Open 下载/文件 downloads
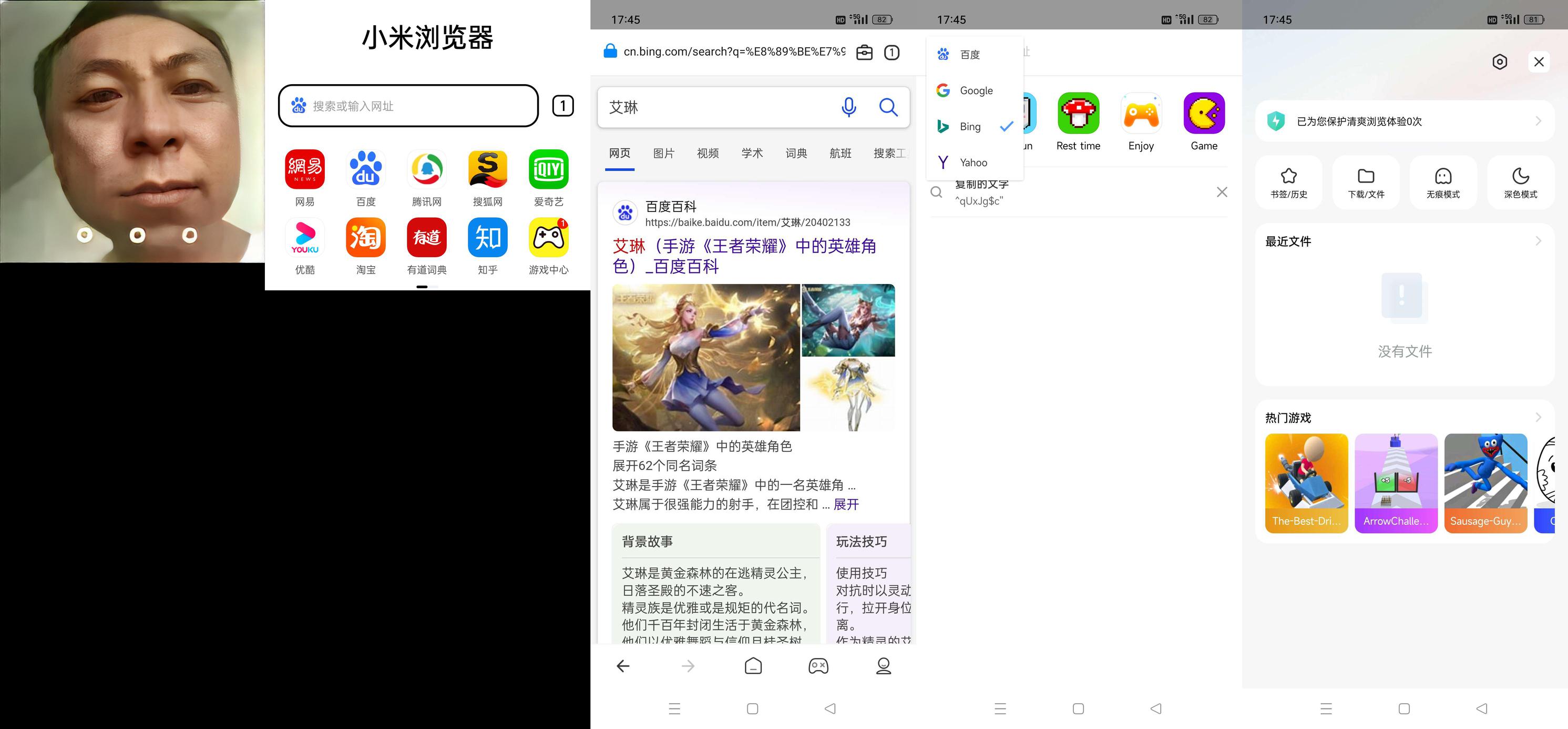Image resolution: width=1568 pixels, height=729 pixels. 1366,183
